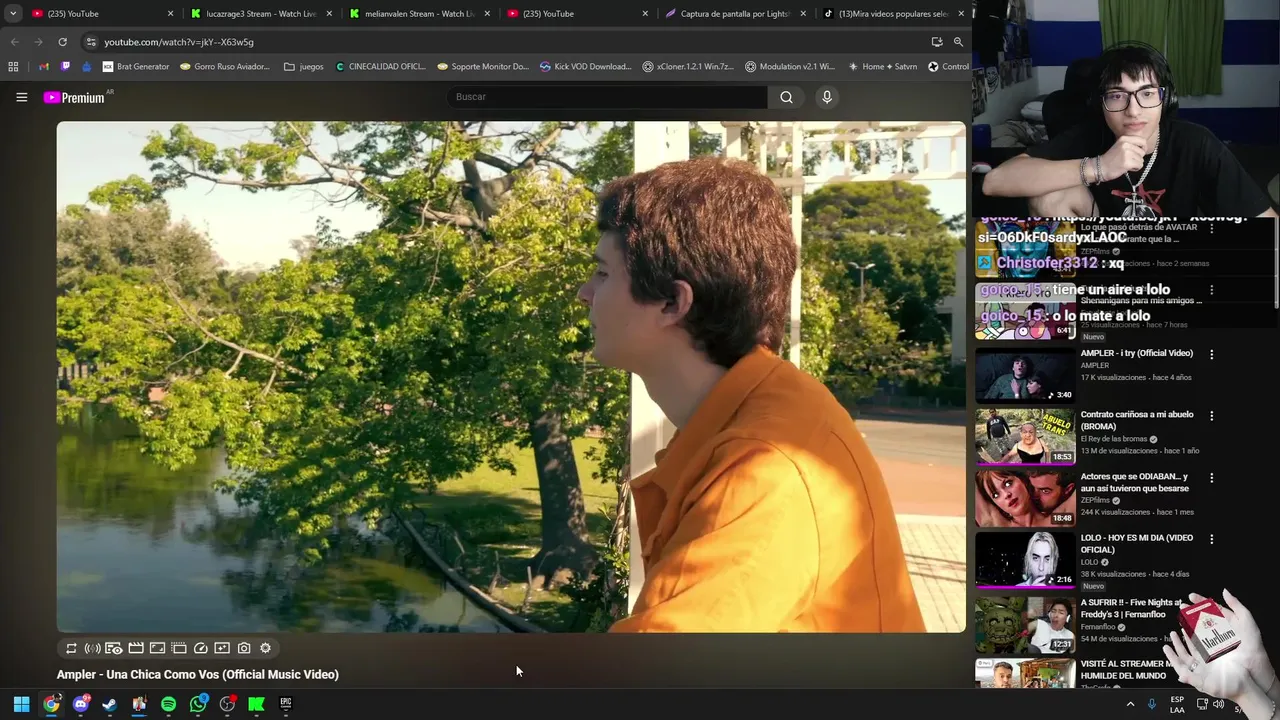This screenshot has width=1280, height=720.
Task: Open Epic Games Launcher from the taskbar
Action: (x=285, y=704)
